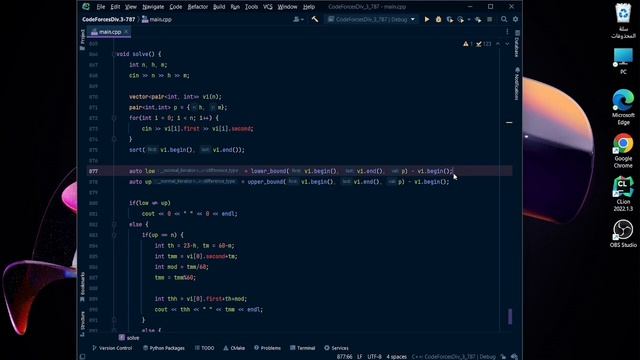
Task: Open the TODO tool window
Action: point(204,348)
